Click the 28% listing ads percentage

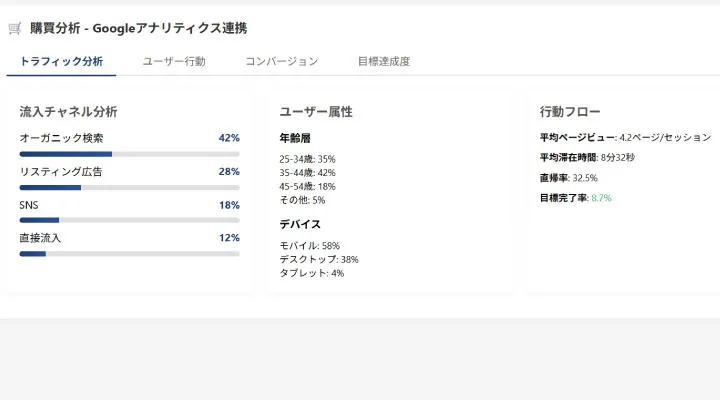coord(229,171)
